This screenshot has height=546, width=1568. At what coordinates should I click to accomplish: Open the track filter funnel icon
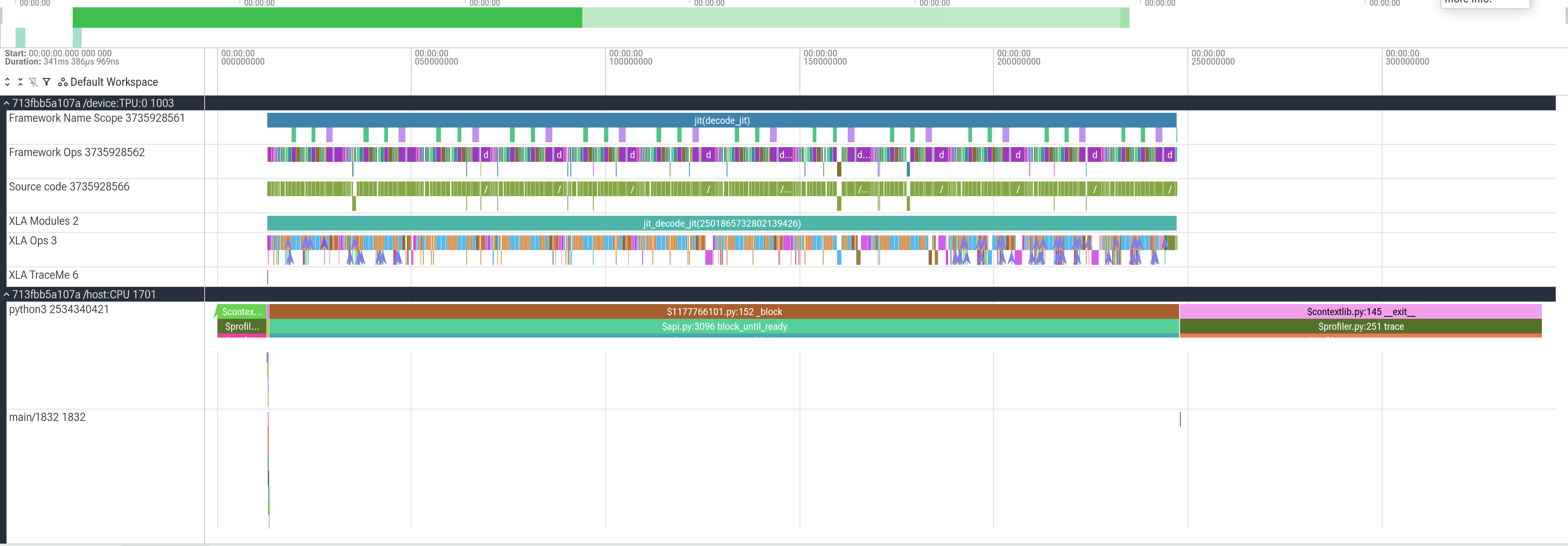click(46, 82)
